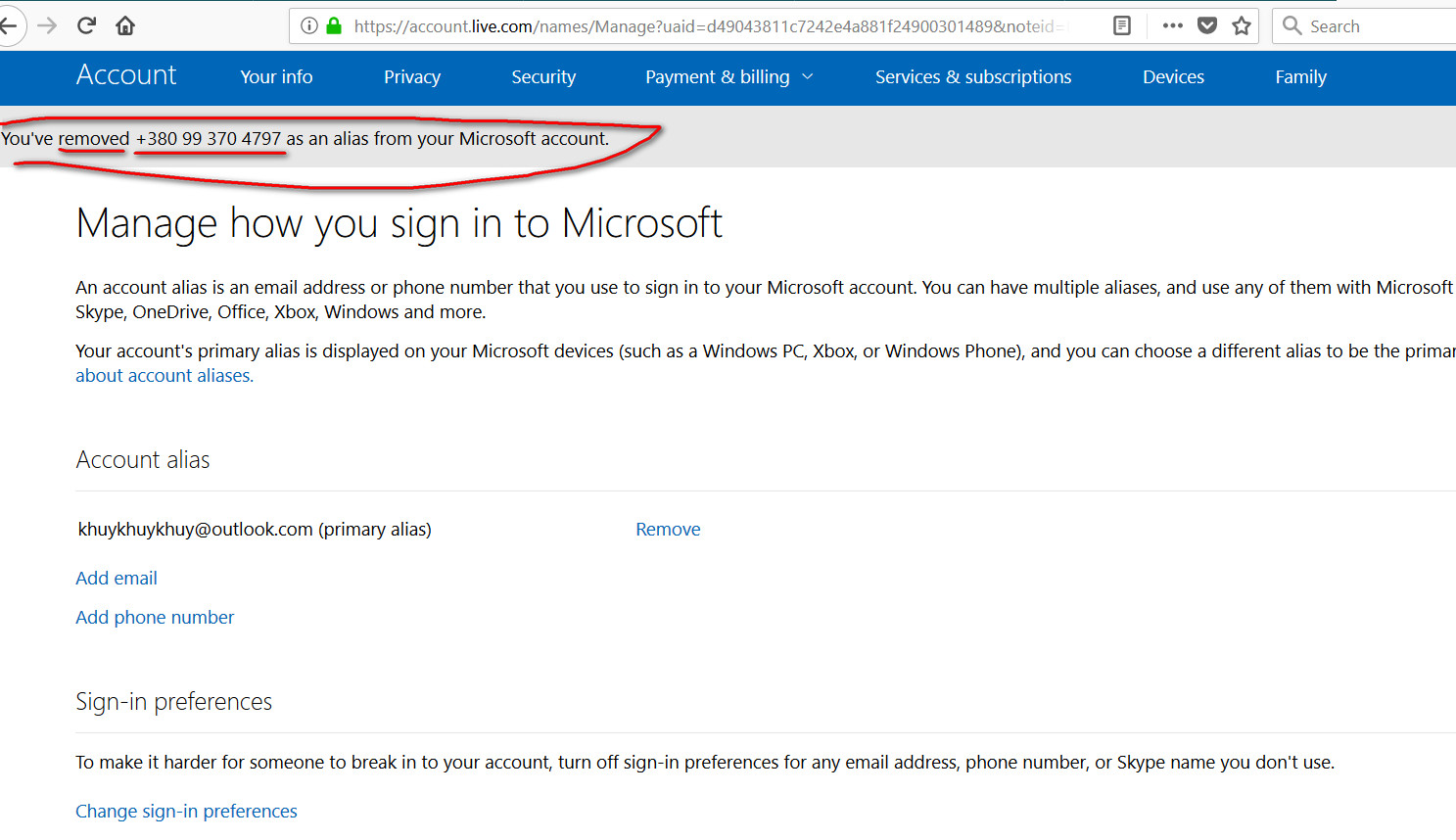Remove the khuykhuykhuy@outlook.com alias
Viewport: 1456px width, 840px height.
tap(668, 529)
